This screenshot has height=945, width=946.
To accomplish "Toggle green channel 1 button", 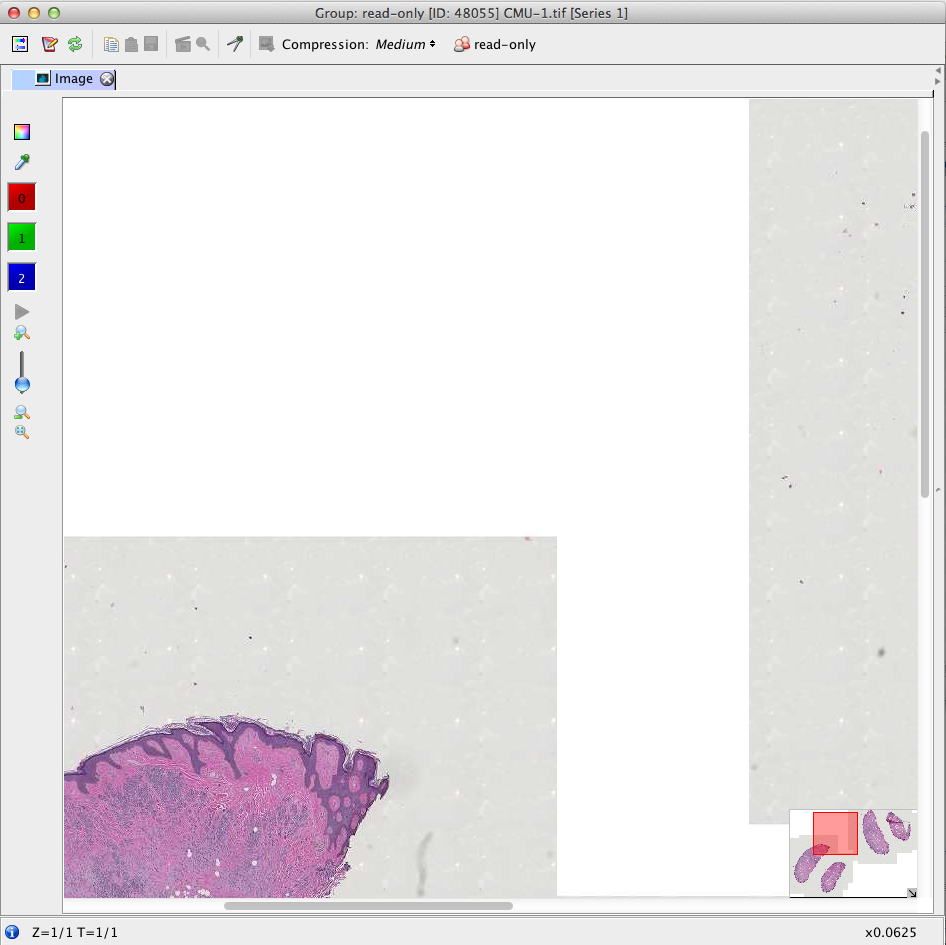I will coord(22,238).
